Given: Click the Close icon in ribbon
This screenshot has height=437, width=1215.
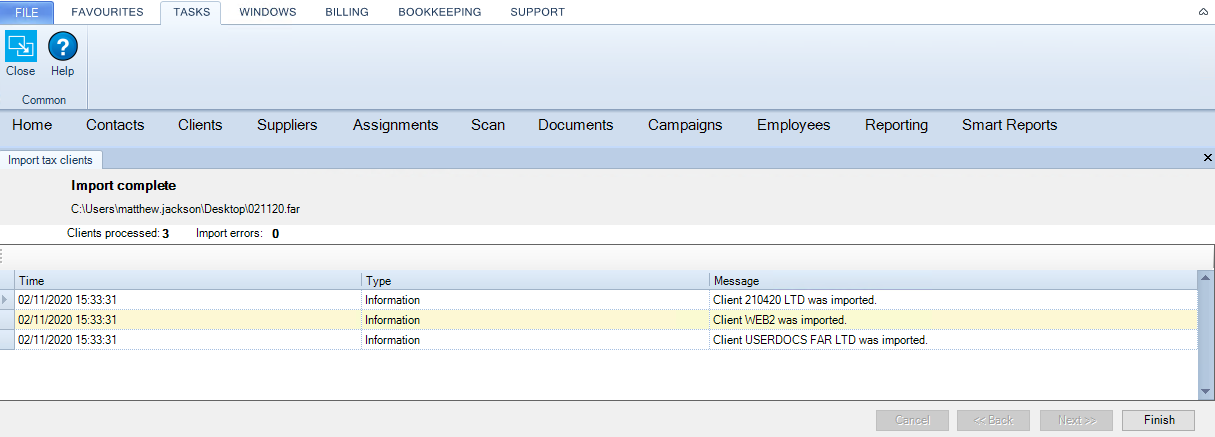Looking at the screenshot, I should point(20,55).
